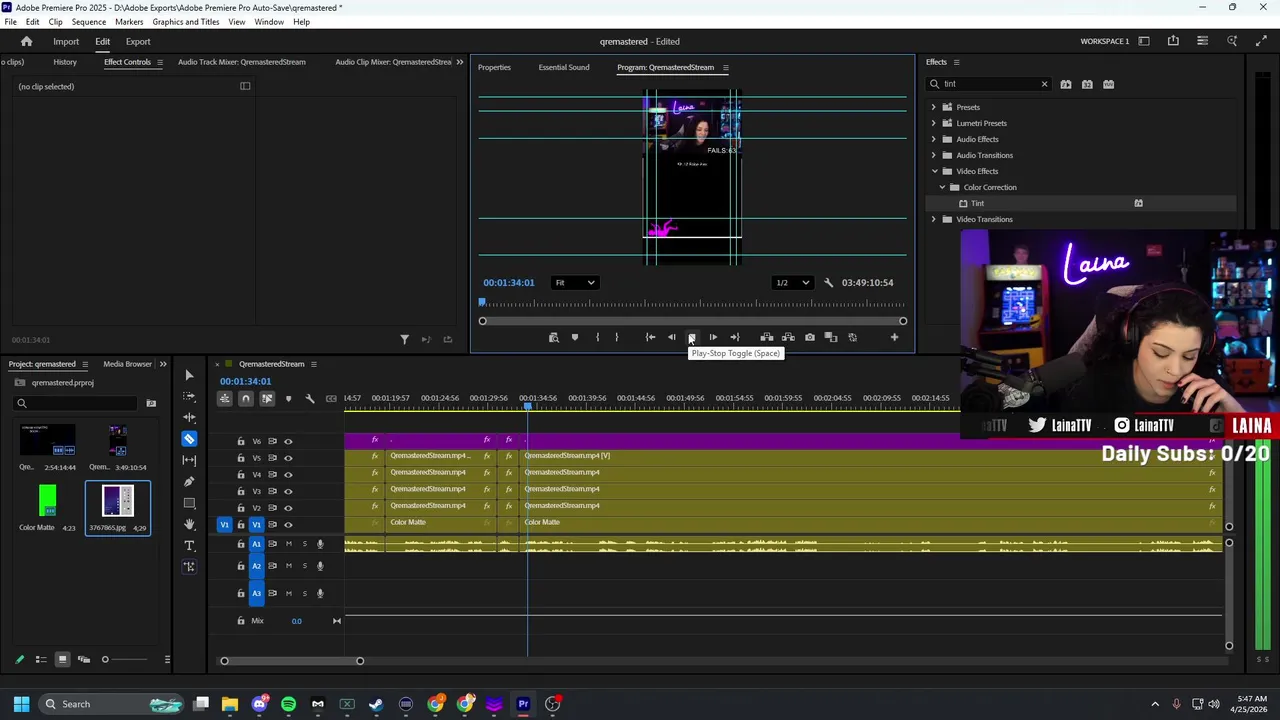This screenshot has height=720, width=1280.
Task: Click Step Forward 1 Frame button
Action: [x=713, y=337]
